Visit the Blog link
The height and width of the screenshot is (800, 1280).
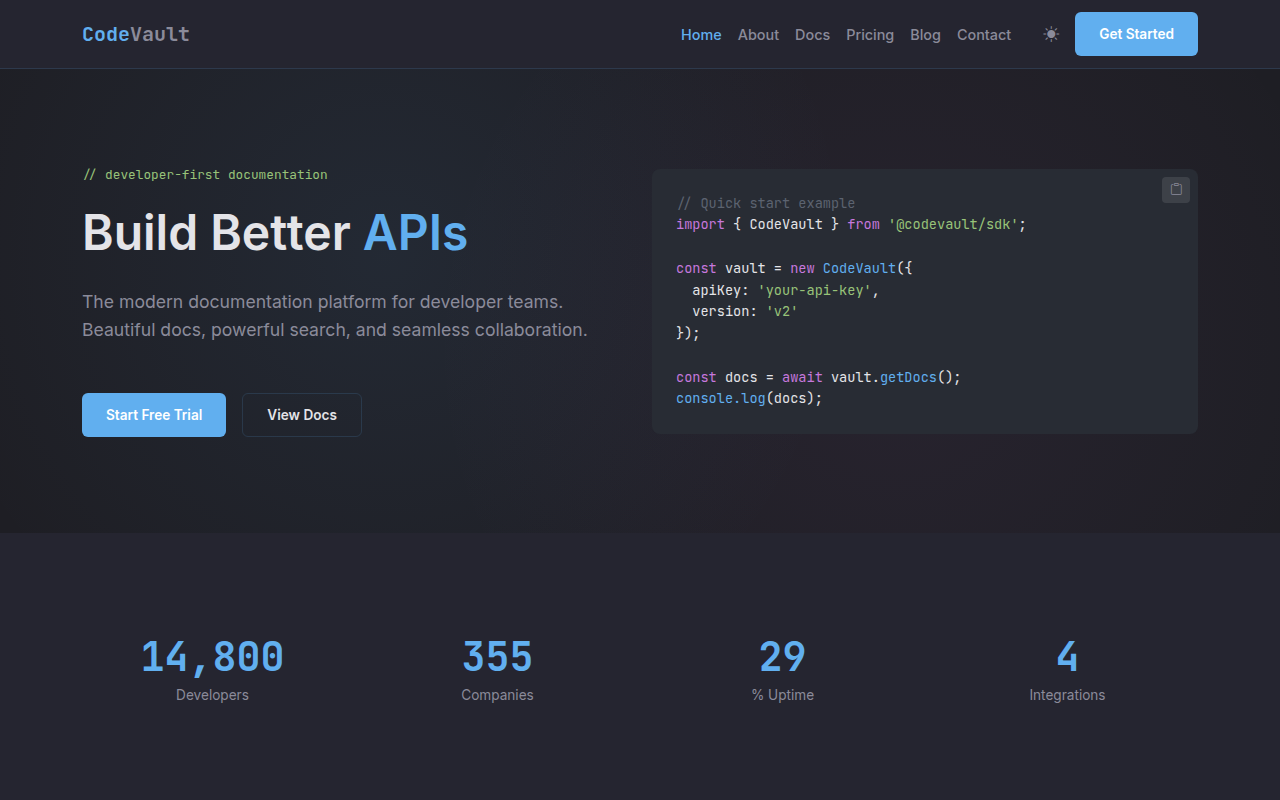925,35
